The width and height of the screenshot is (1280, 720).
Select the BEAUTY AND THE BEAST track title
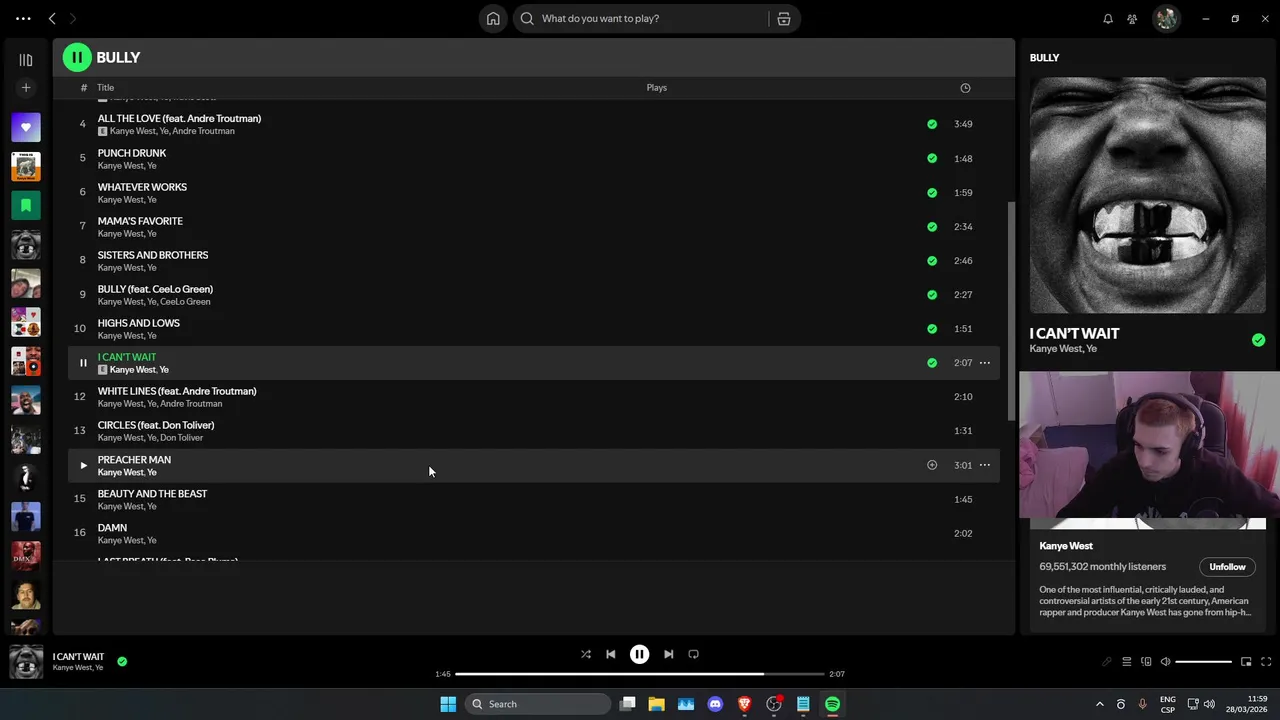click(152, 493)
